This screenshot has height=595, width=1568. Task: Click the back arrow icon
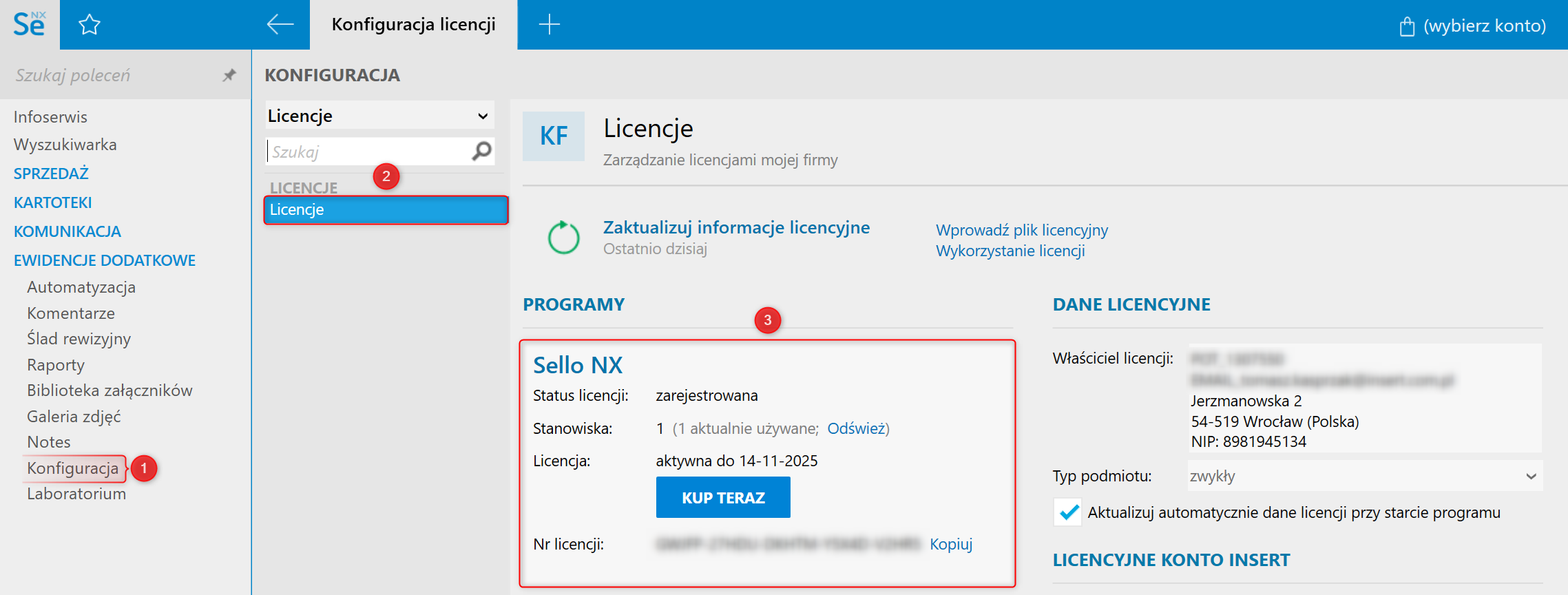pyautogui.click(x=280, y=25)
